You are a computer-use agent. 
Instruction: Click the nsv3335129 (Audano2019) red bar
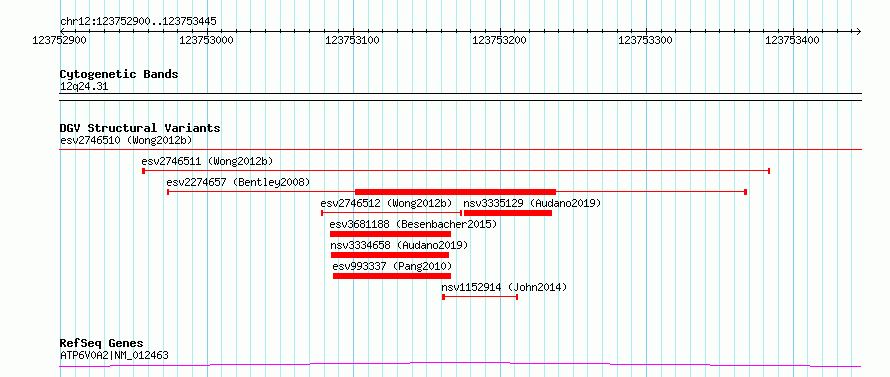pos(508,213)
